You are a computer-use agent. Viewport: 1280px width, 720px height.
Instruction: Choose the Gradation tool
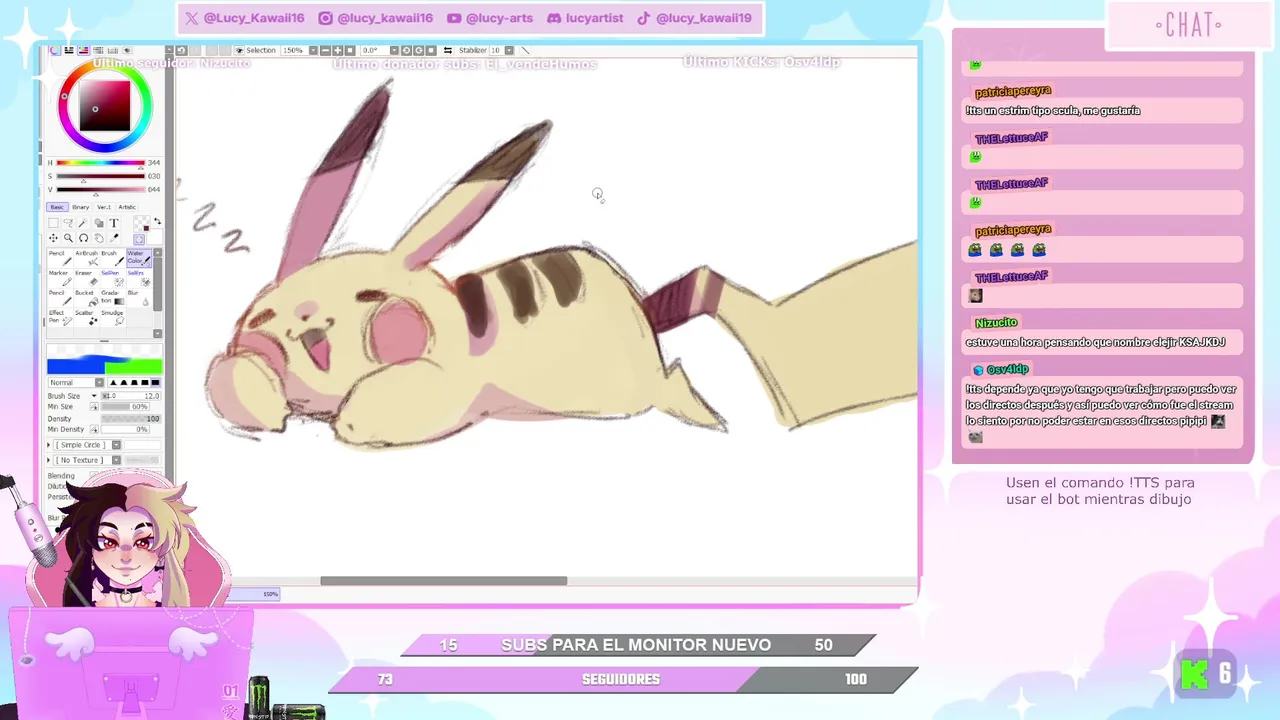[113, 298]
